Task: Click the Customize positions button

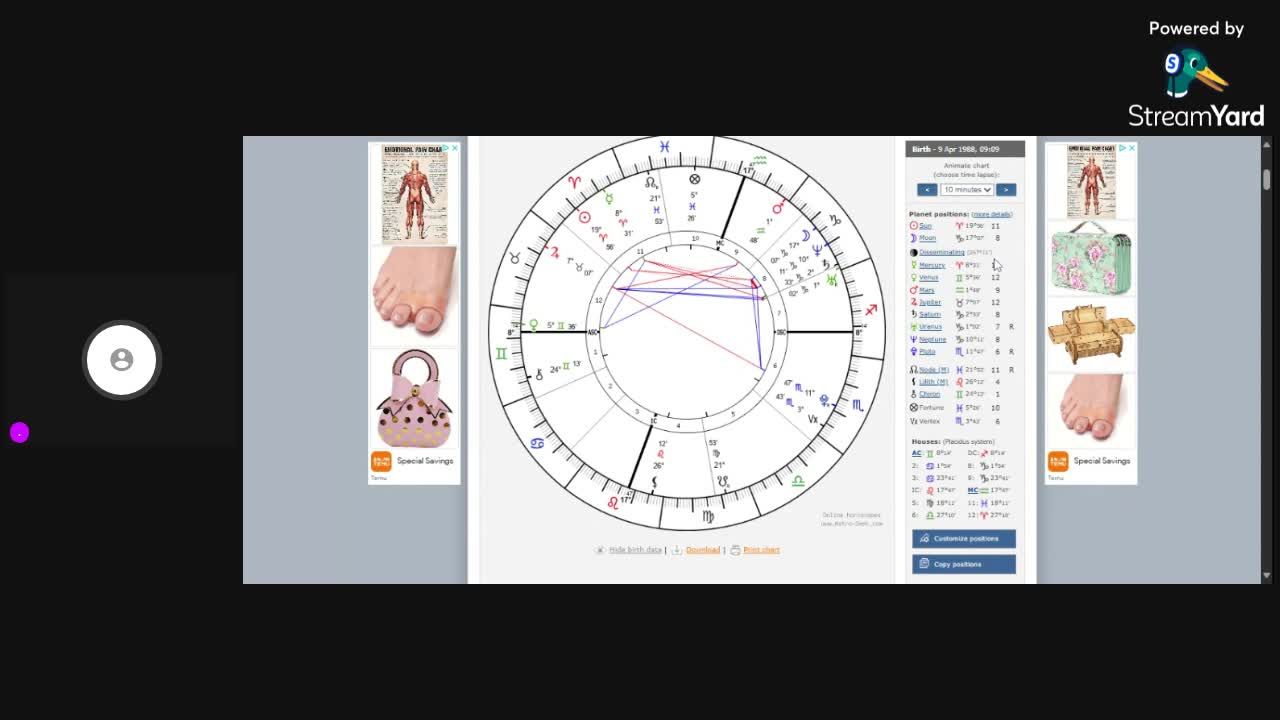Action: (x=963, y=538)
